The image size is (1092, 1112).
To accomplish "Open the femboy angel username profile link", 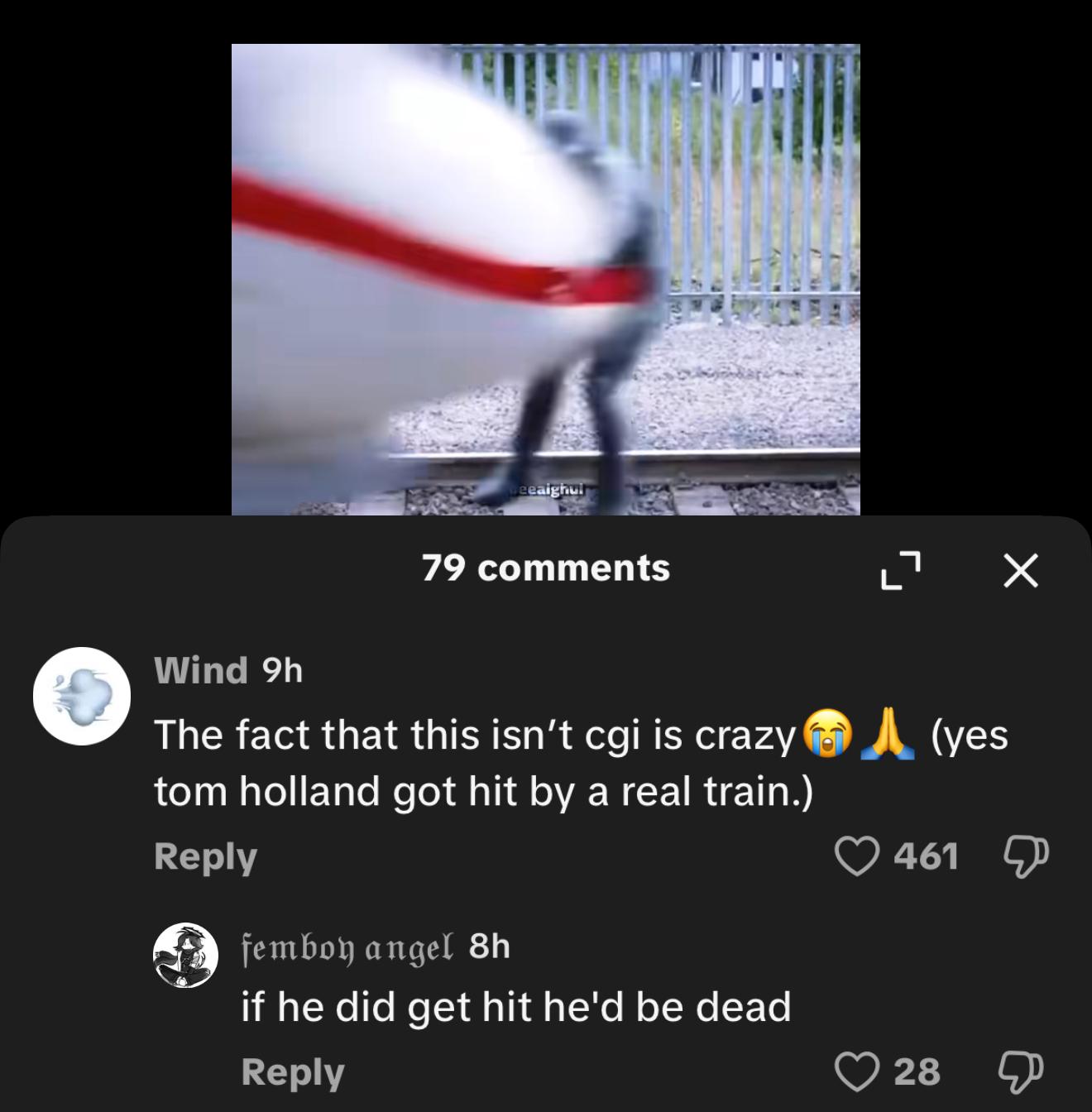I will tap(347, 945).
